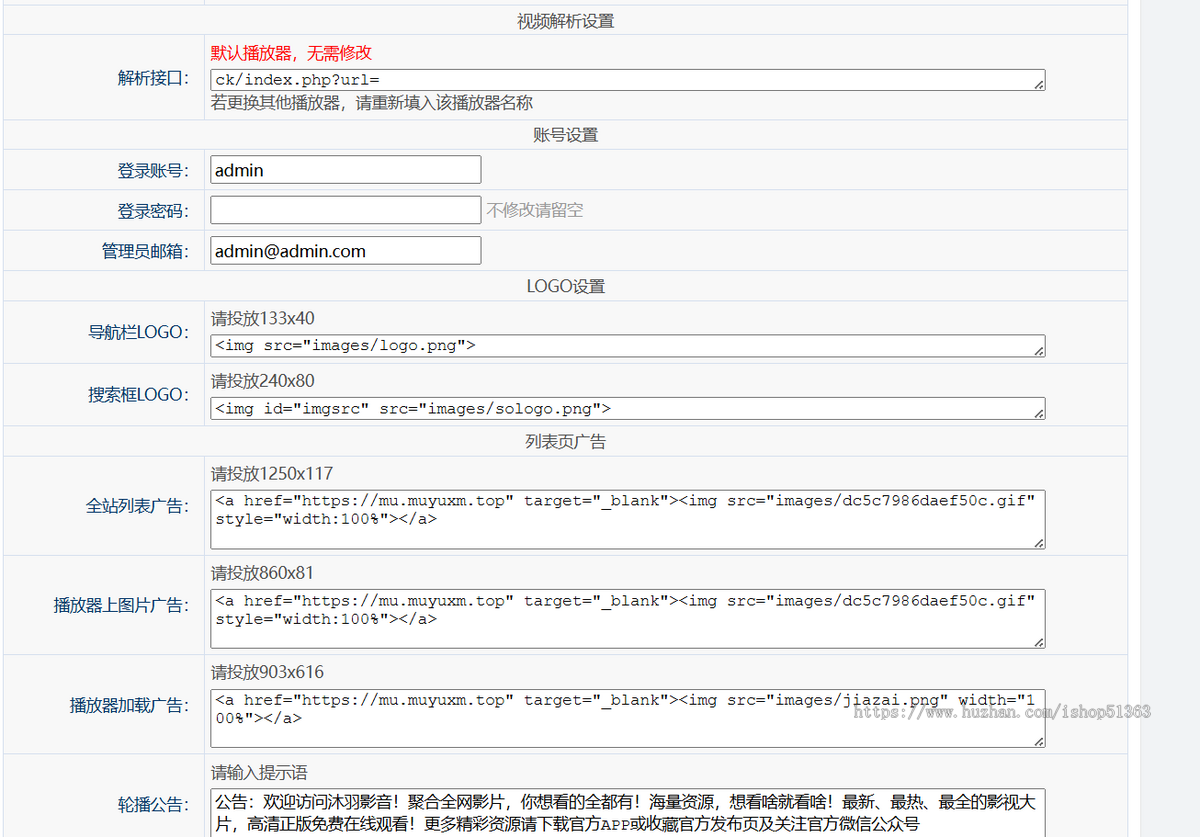Click the red 默认播放器，无需修改 notice

pyautogui.click(x=291, y=53)
